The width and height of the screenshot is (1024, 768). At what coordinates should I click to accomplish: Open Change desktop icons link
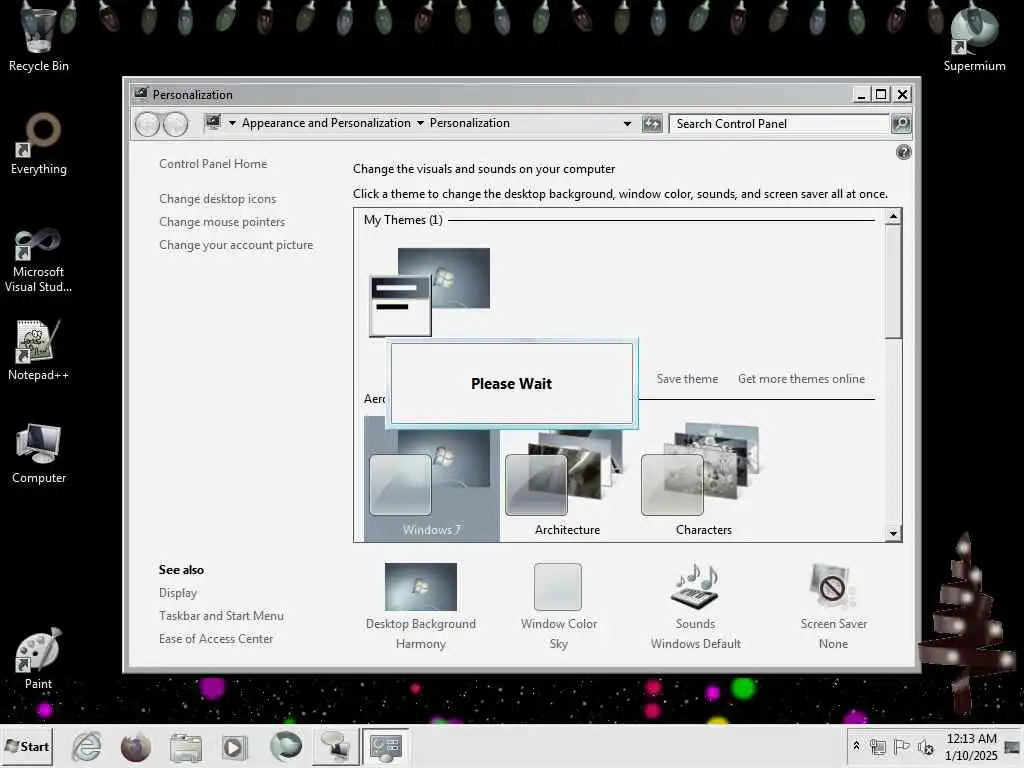(x=217, y=199)
